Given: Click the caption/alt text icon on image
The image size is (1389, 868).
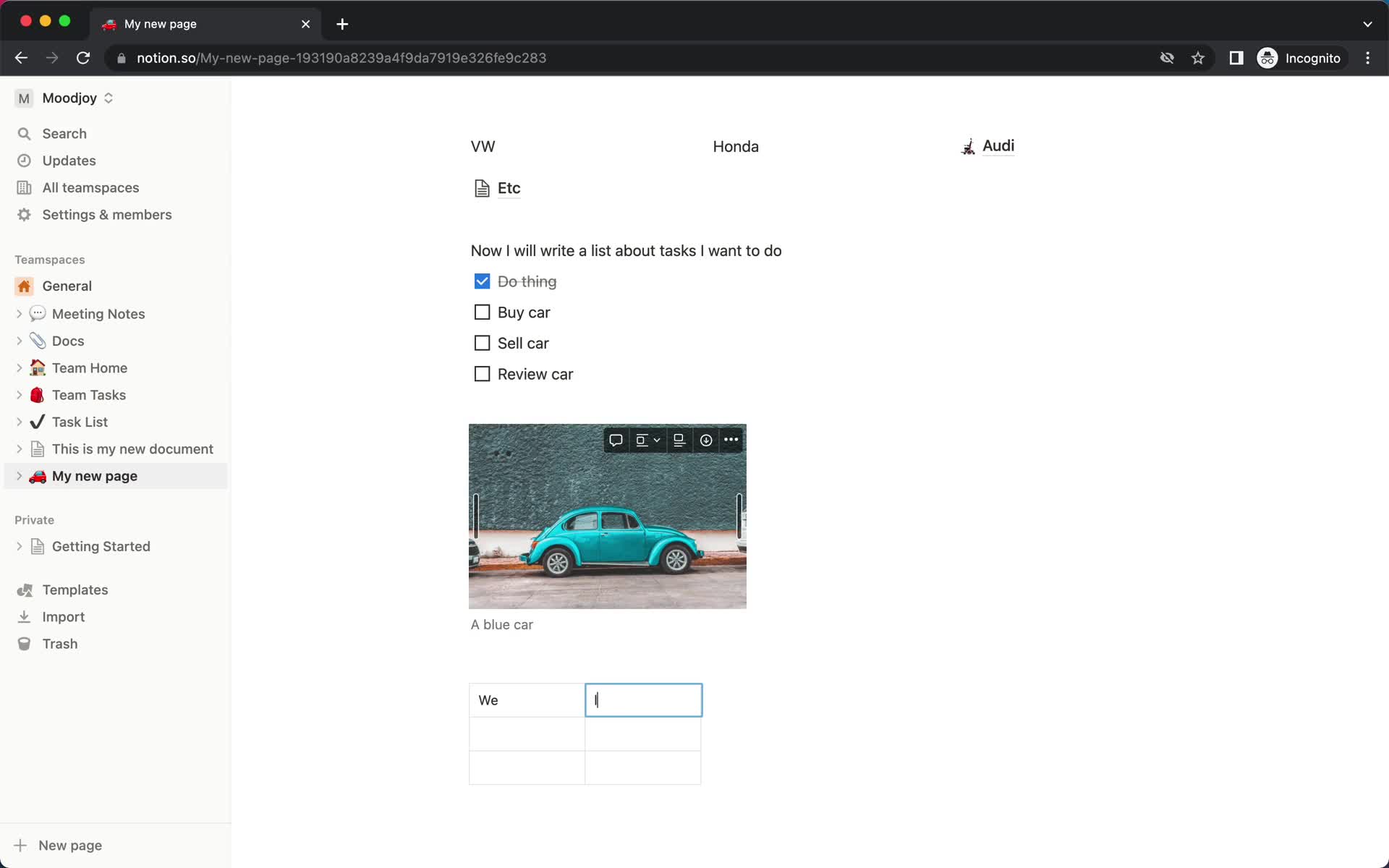Looking at the screenshot, I should tap(678, 440).
